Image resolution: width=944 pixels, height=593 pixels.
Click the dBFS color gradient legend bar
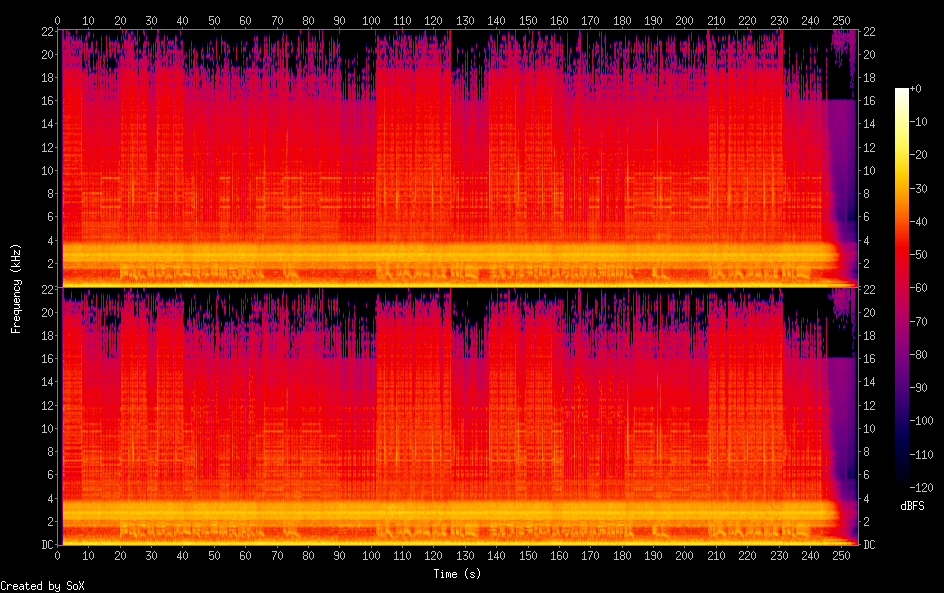point(902,288)
